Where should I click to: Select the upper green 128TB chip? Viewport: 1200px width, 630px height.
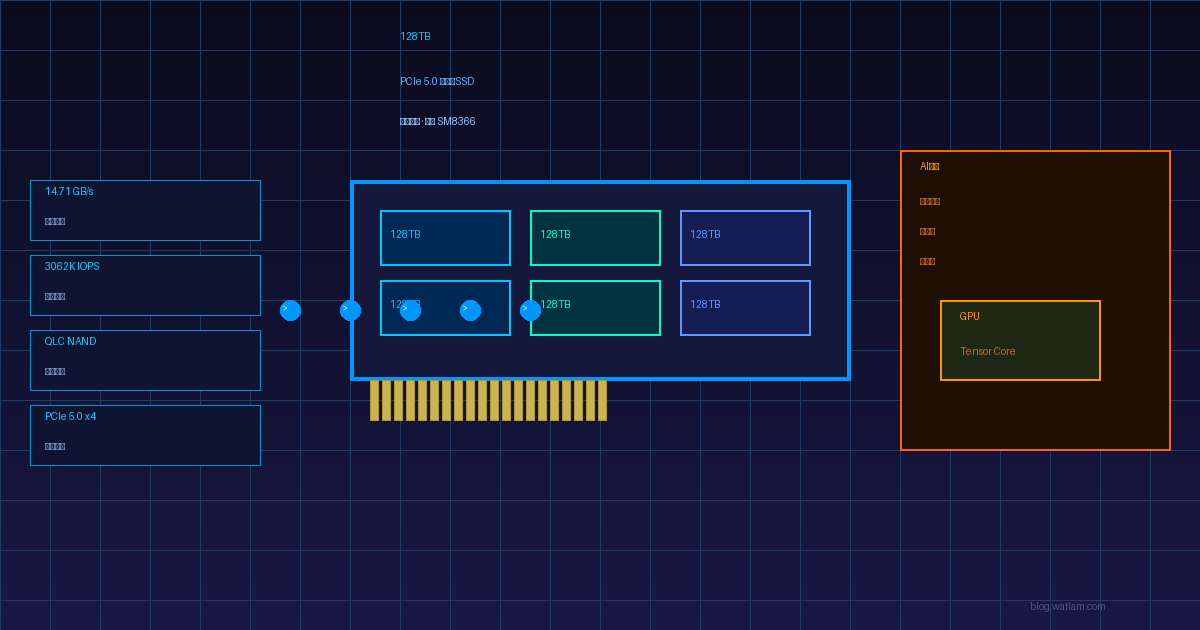(x=595, y=238)
